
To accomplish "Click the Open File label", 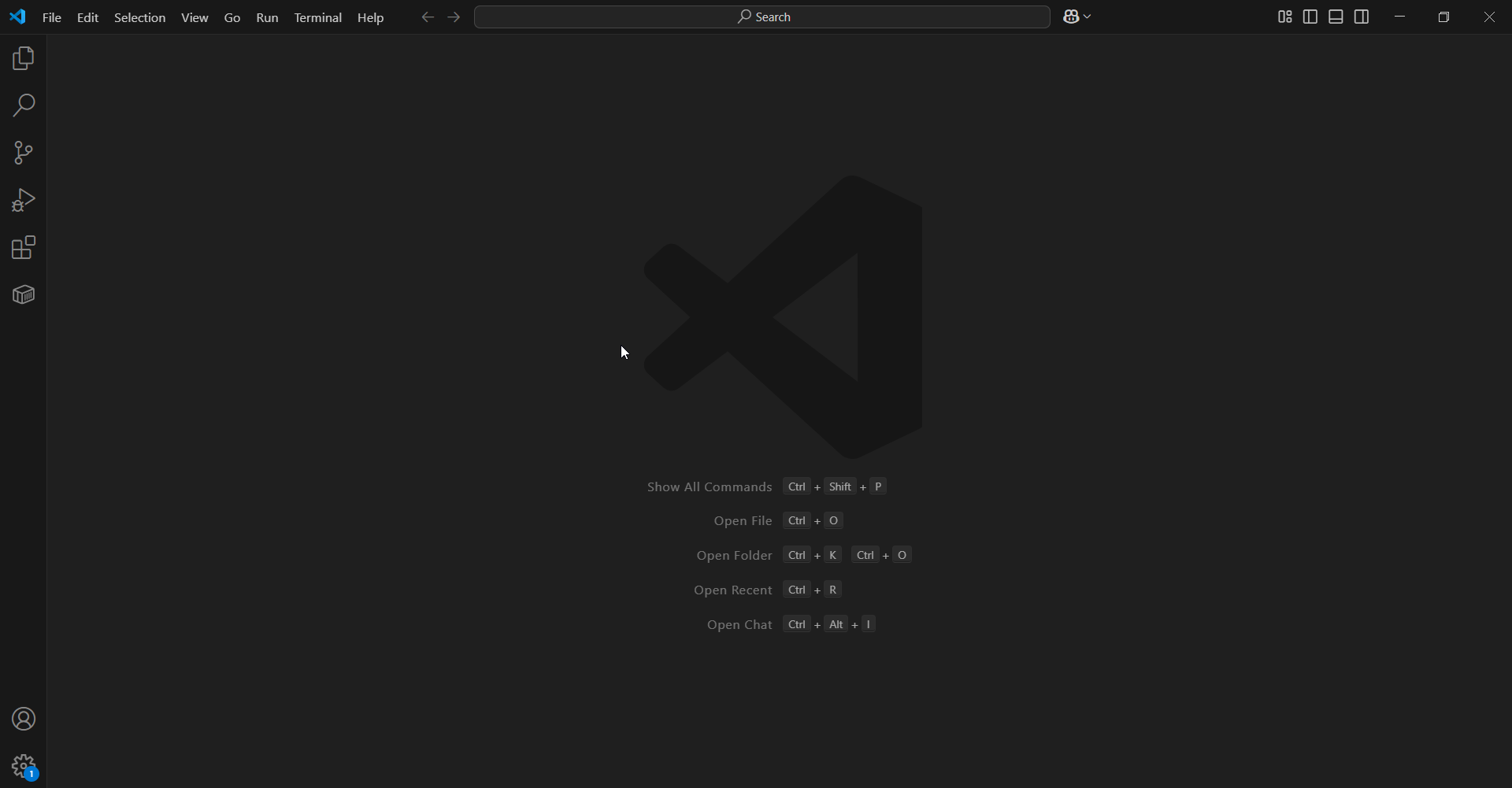I will (743, 521).
